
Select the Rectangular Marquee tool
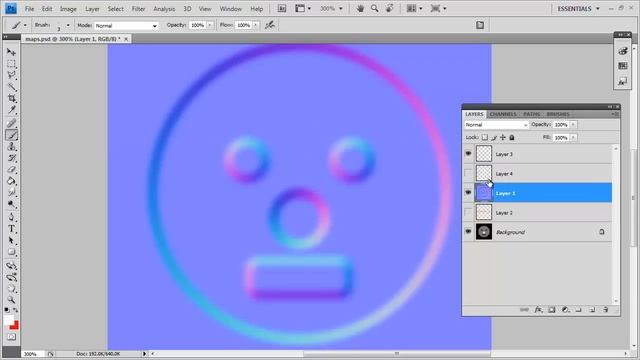[x=11, y=64]
